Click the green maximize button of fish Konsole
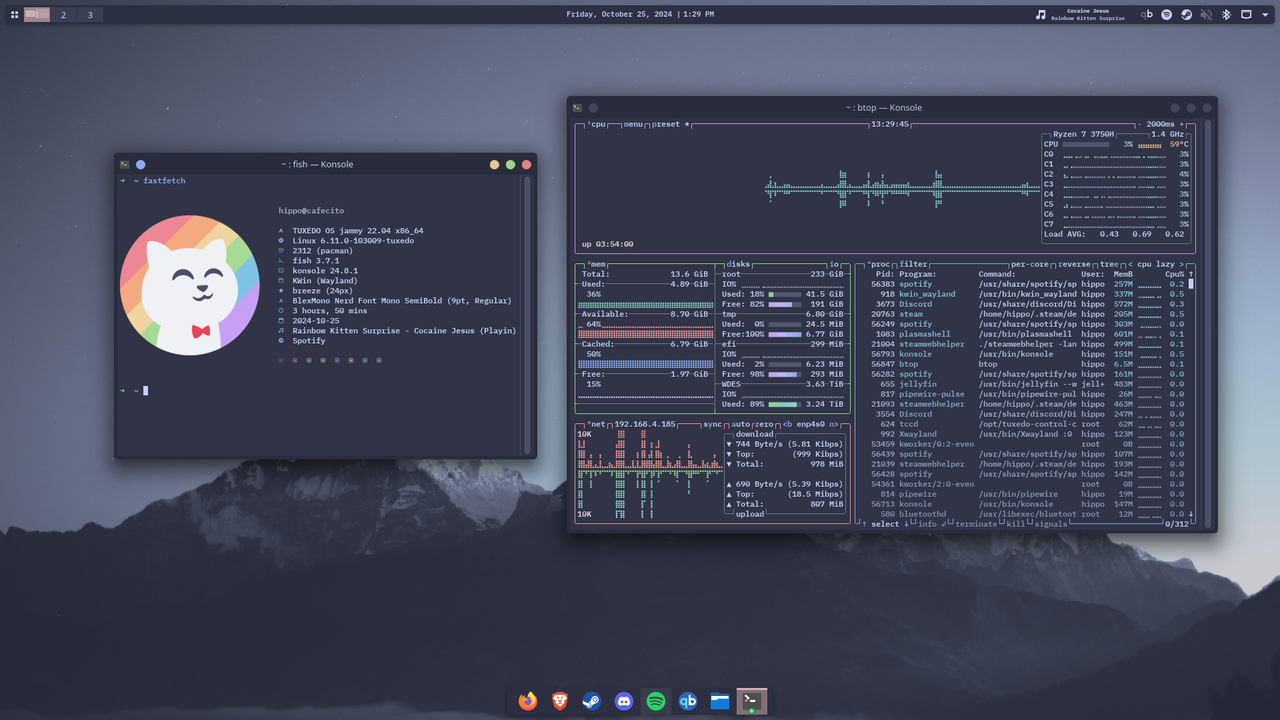Image resolution: width=1280 pixels, height=720 pixels. click(510, 164)
